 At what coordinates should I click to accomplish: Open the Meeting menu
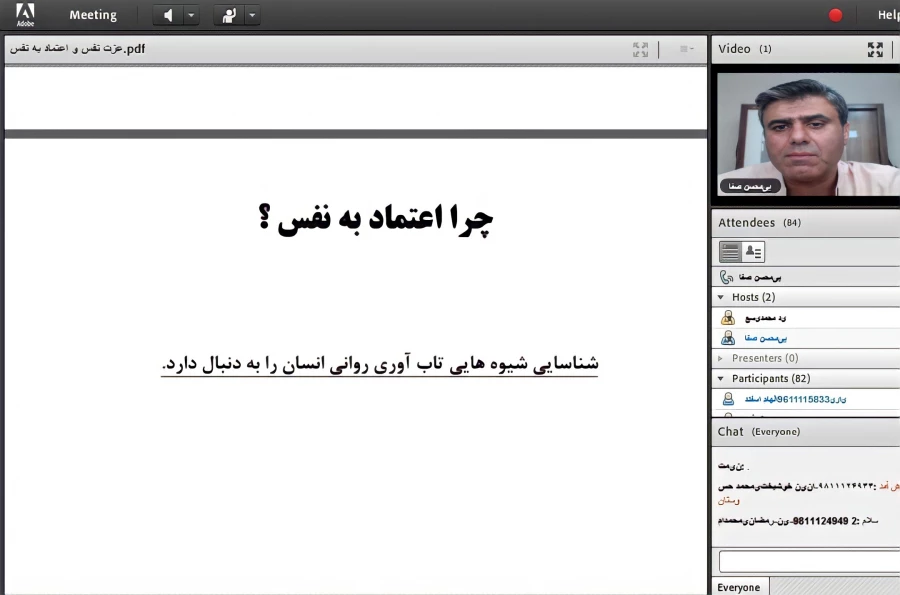click(93, 15)
